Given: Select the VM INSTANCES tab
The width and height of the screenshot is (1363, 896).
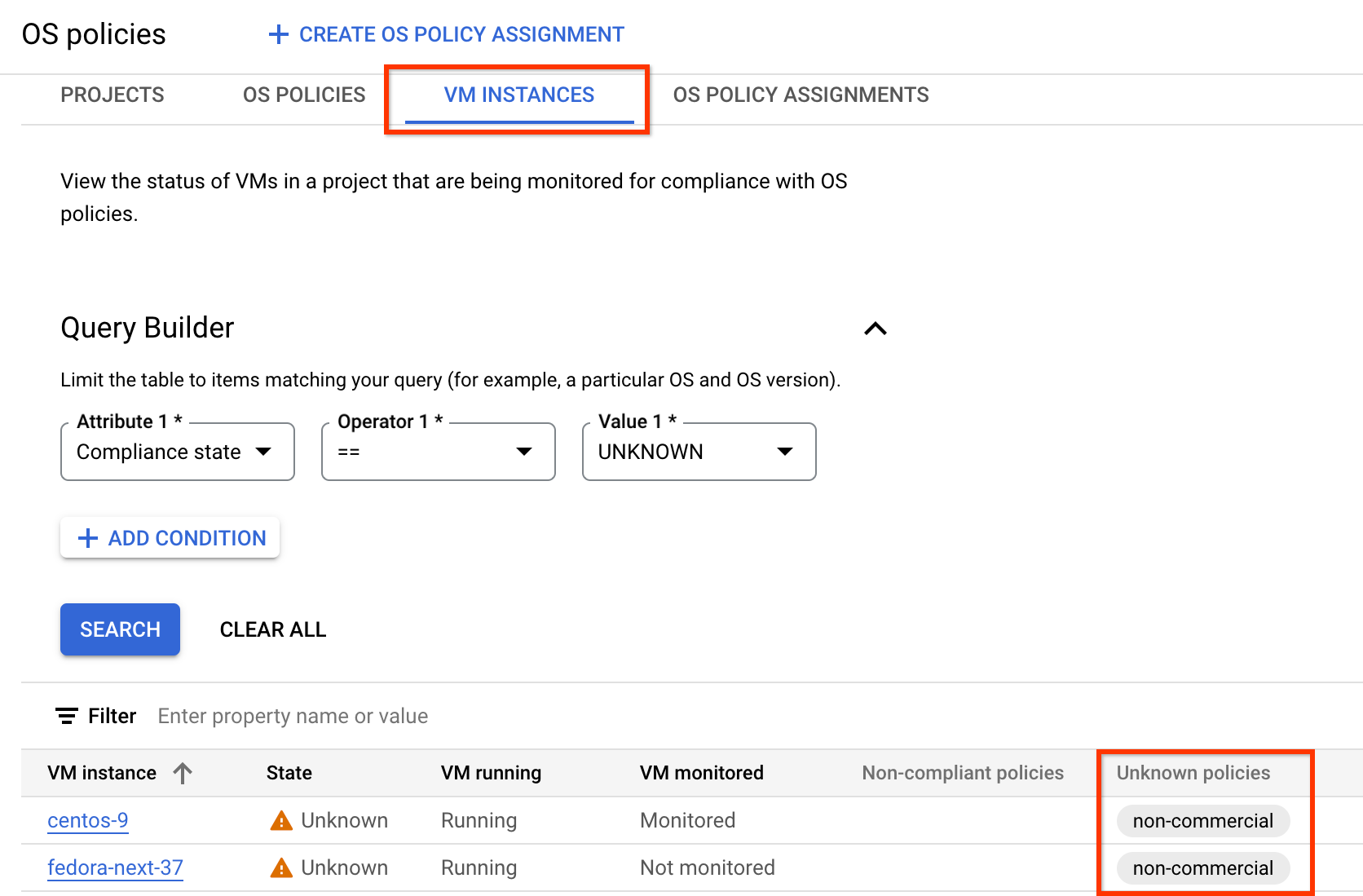Looking at the screenshot, I should 518,95.
